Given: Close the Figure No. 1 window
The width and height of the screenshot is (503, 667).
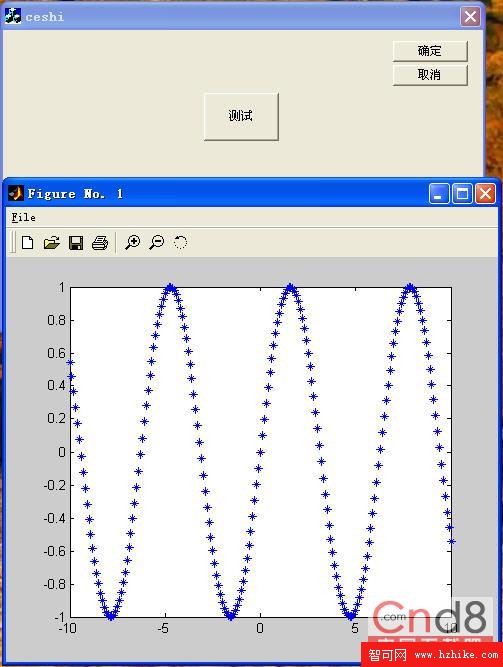Looking at the screenshot, I should (486, 194).
